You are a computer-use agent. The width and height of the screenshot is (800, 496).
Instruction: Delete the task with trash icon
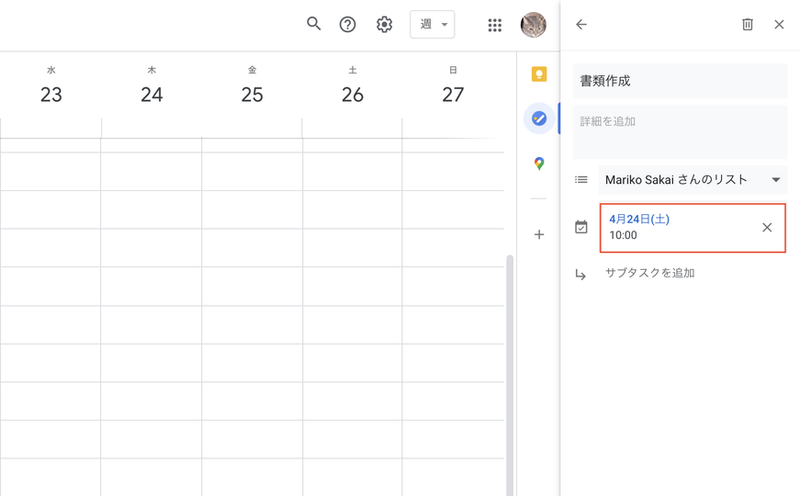pyautogui.click(x=747, y=24)
